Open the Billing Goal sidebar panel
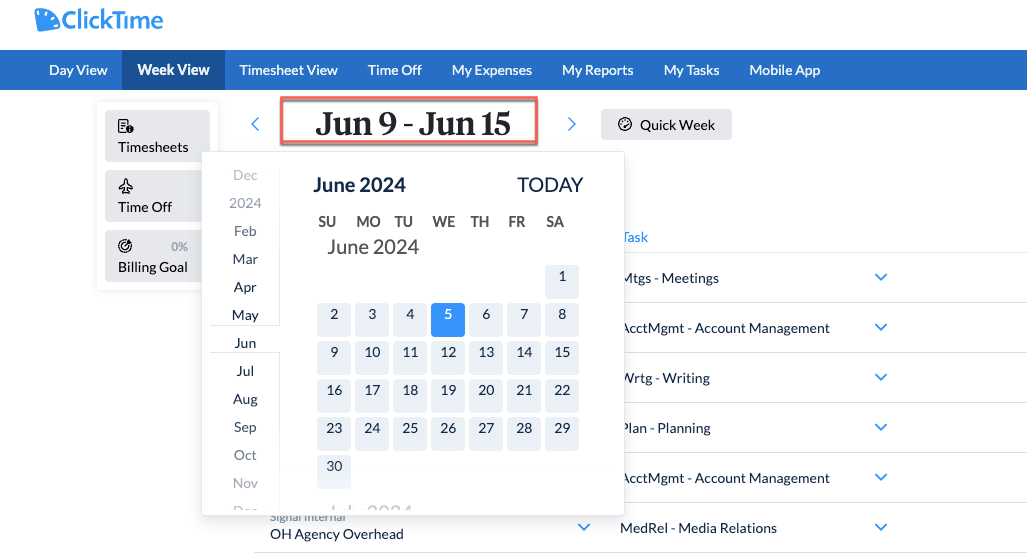Screen dimensions: 1027x556 click(x=154, y=256)
